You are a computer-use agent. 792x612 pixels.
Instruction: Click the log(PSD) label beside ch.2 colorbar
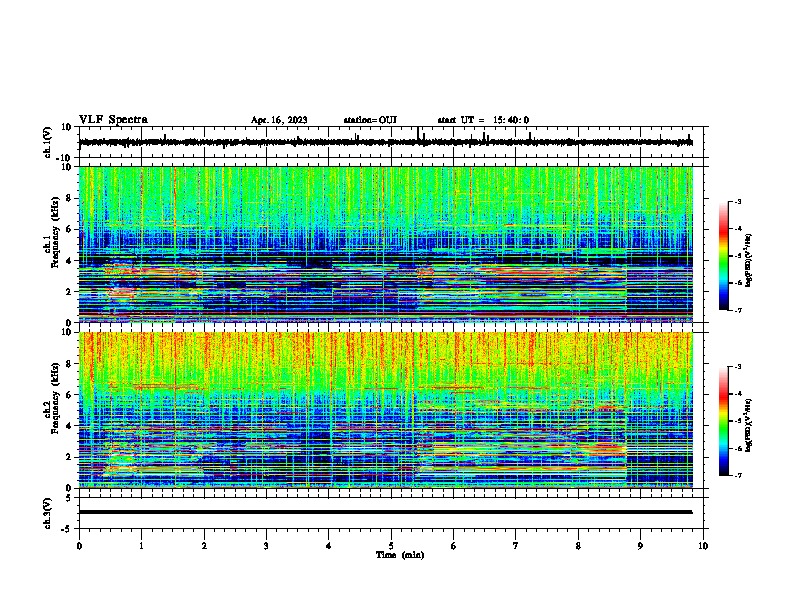[x=749, y=425]
